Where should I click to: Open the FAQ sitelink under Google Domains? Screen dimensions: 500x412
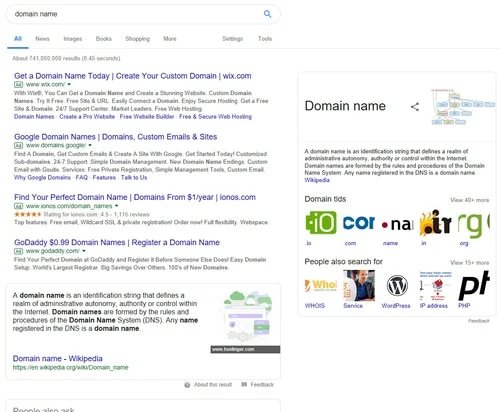coord(82,178)
